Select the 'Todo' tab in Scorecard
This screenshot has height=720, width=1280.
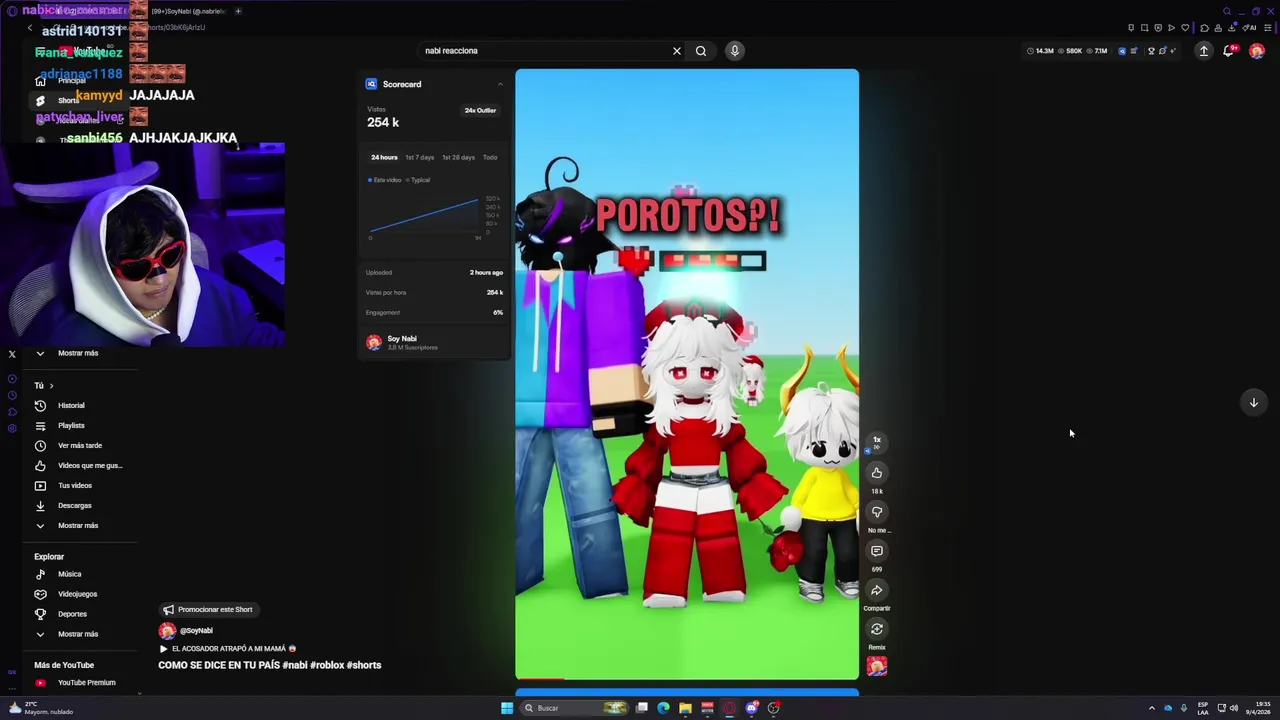(x=490, y=157)
